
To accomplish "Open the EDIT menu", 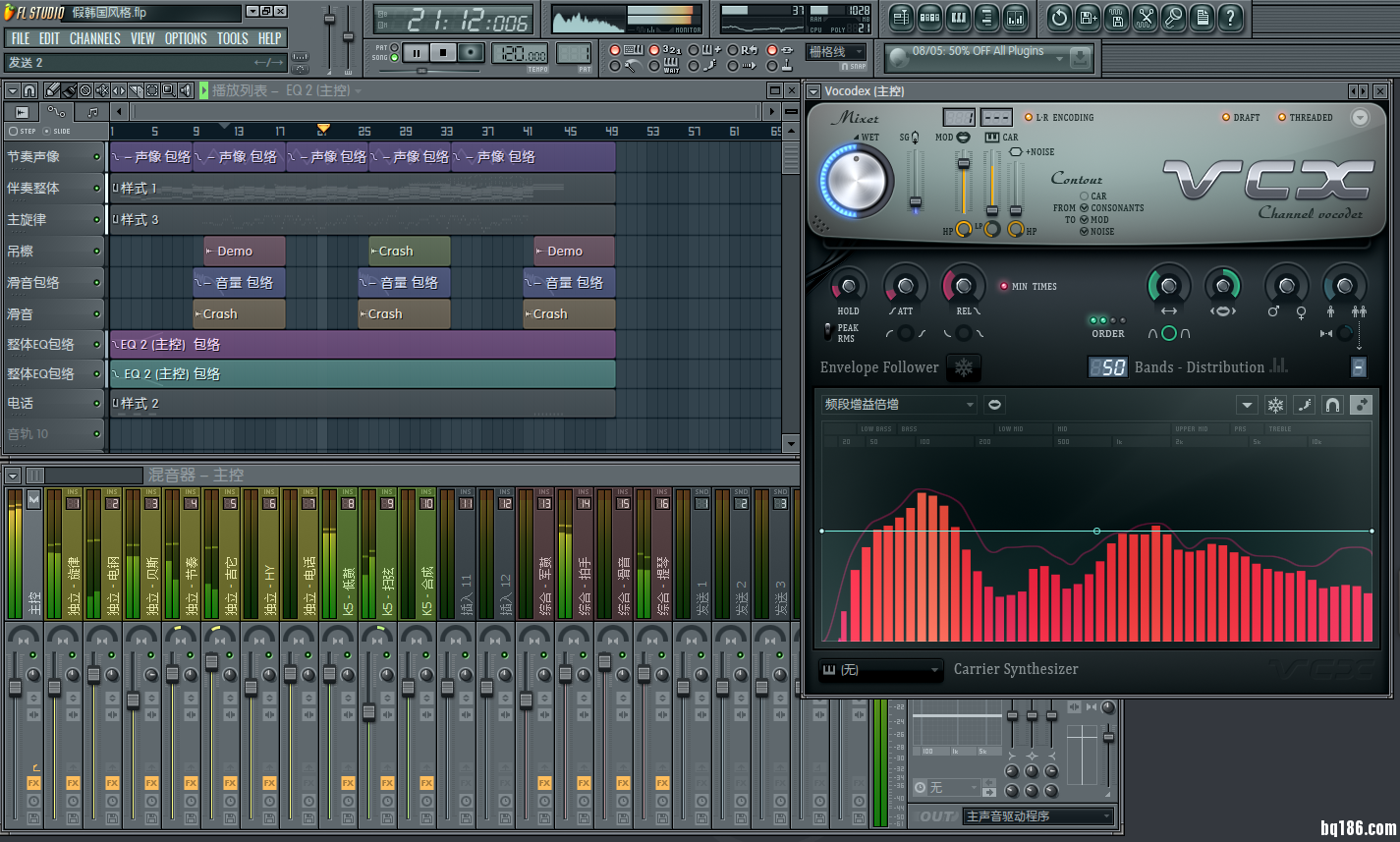I will (x=49, y=38).
